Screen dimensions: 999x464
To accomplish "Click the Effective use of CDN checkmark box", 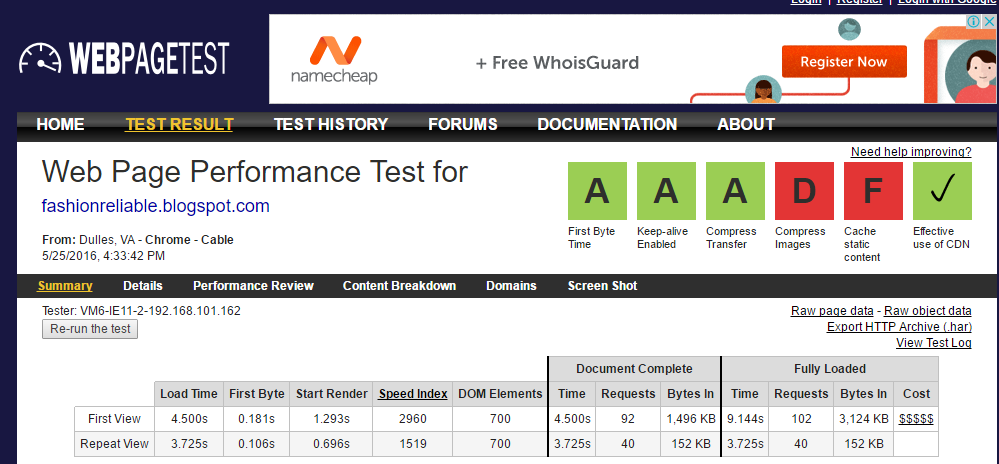I will click(942, 191).
